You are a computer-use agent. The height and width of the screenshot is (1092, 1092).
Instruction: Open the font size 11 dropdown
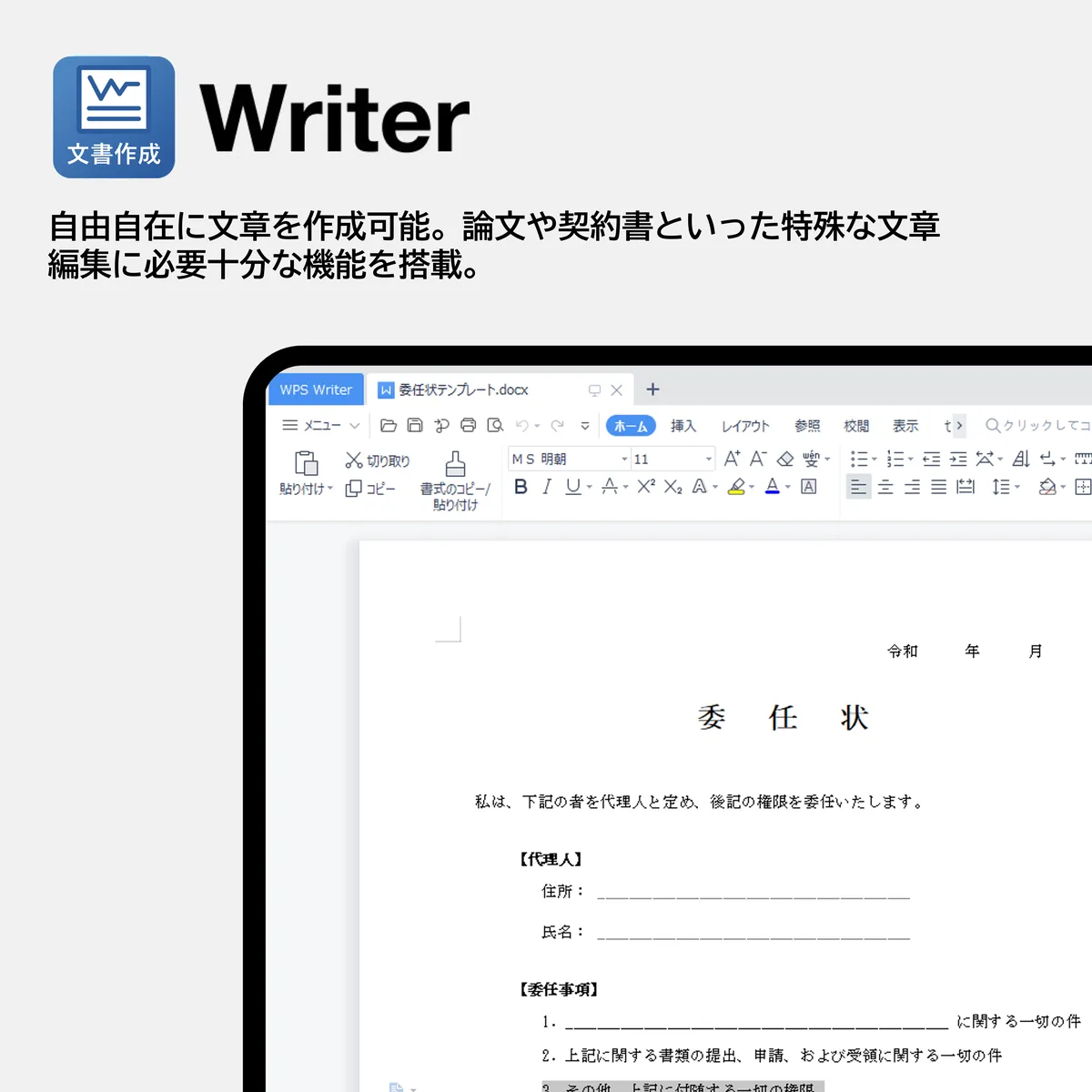point(709,460)
